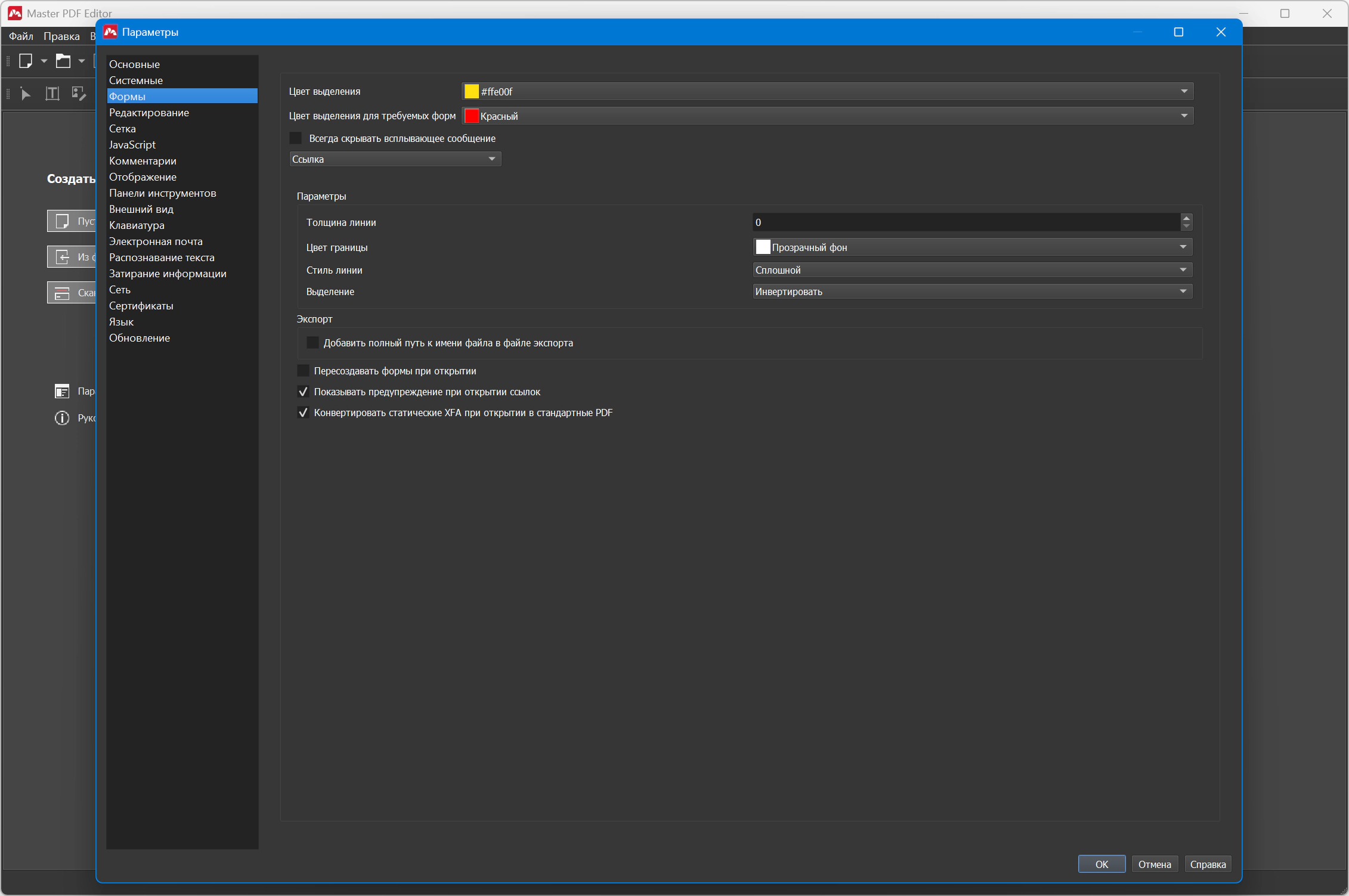Screen dimensions: 1349x896
Task: Uncheck show warning when opening links
Action: [x=303, y=392]
